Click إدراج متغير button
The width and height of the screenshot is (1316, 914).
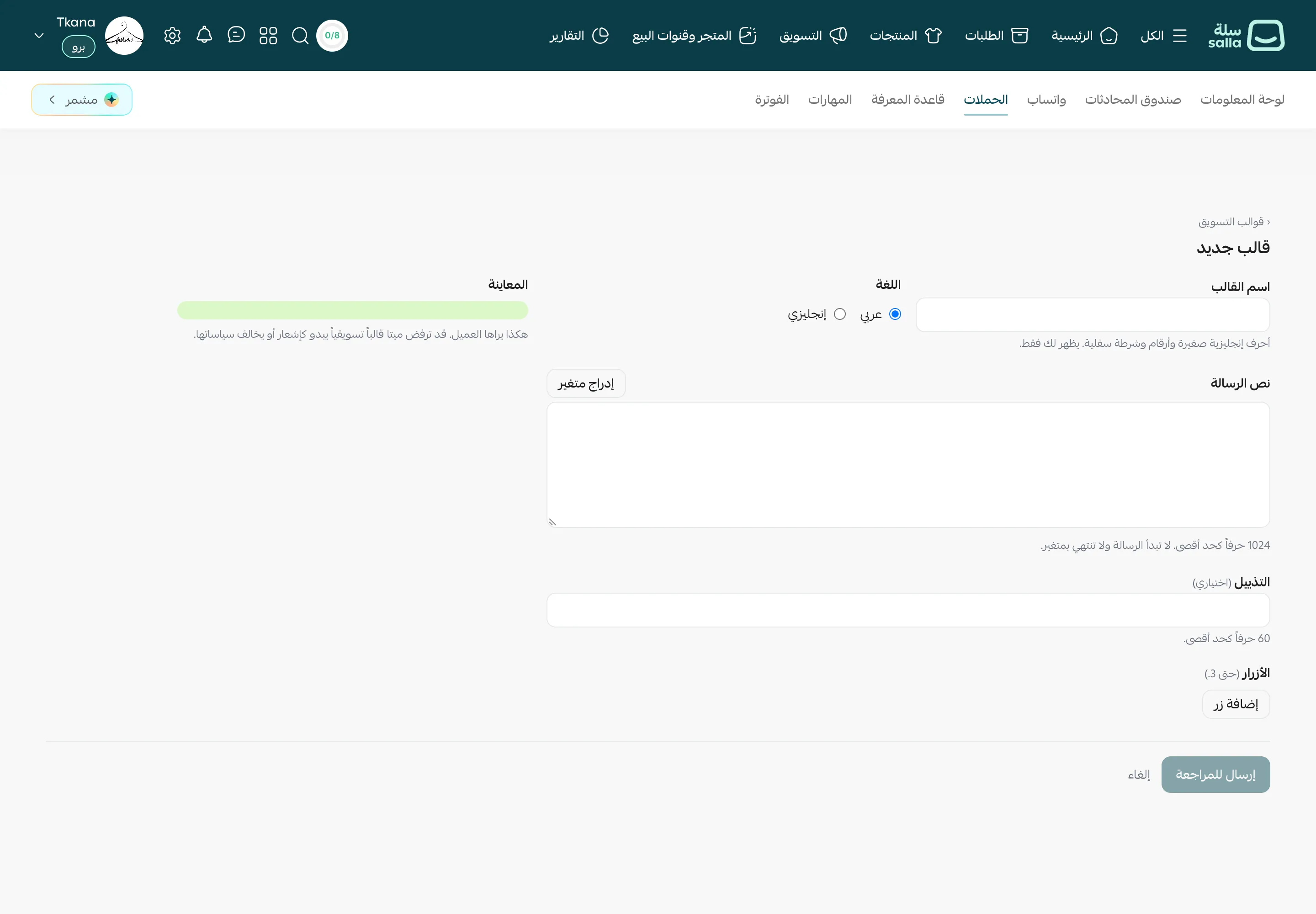pos(586,383)
